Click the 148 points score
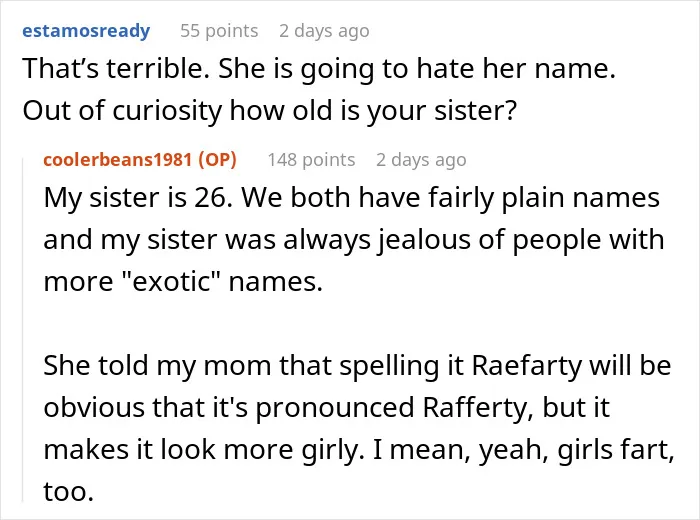This screenshot has height=520, width=700. pos(311,160)
